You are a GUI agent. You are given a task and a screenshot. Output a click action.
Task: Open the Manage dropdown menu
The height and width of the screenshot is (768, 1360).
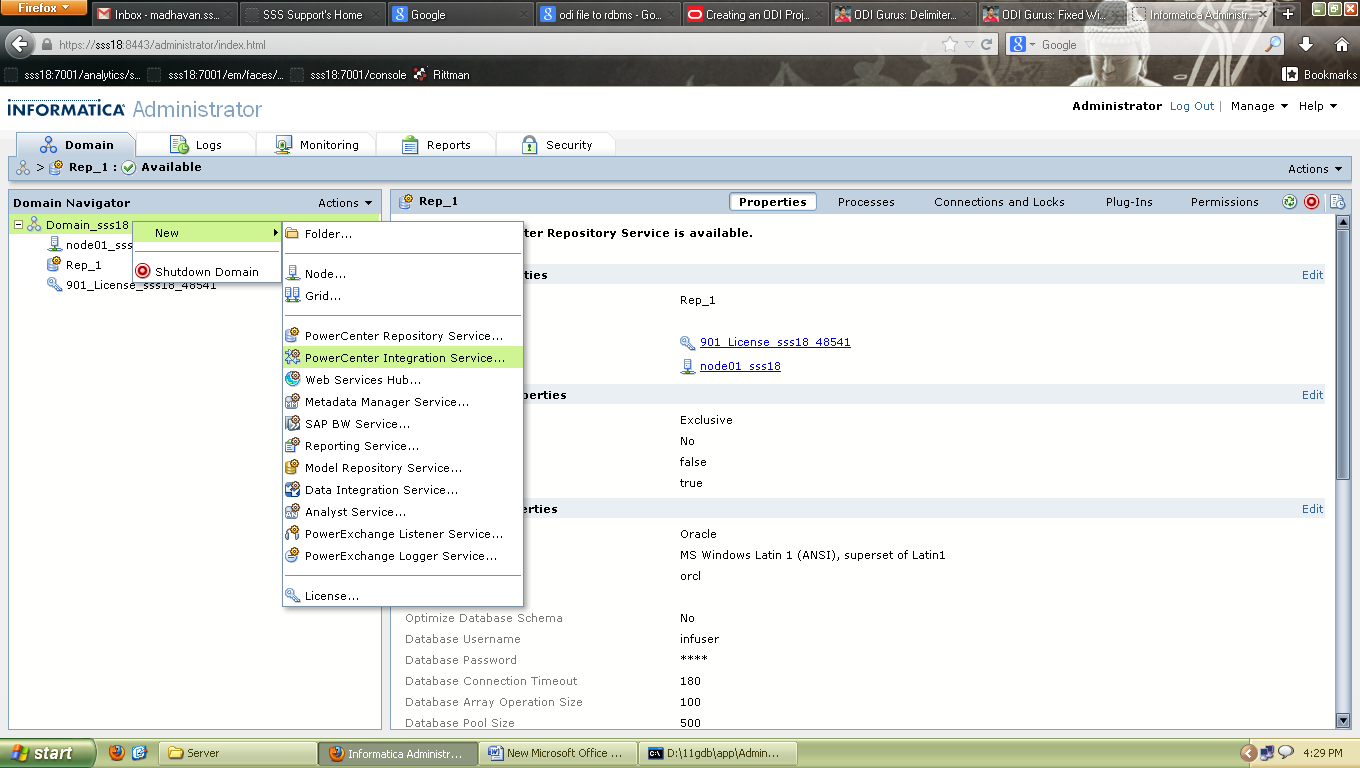[1259, 106]
